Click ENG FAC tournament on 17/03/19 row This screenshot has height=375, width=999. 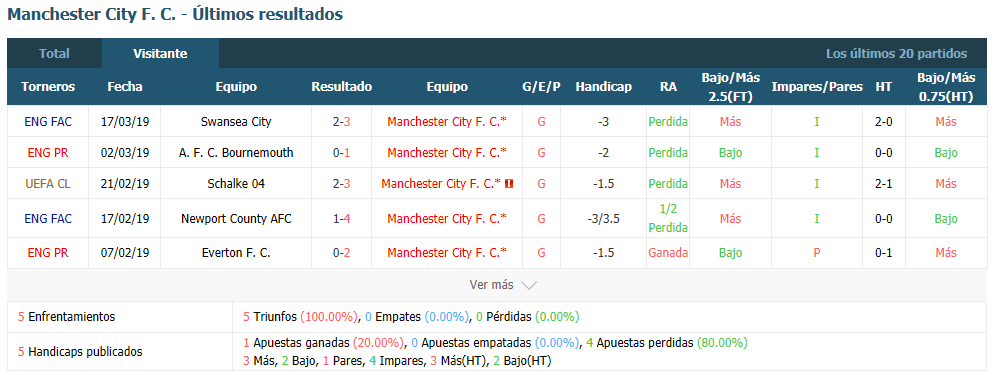point(48,122)
